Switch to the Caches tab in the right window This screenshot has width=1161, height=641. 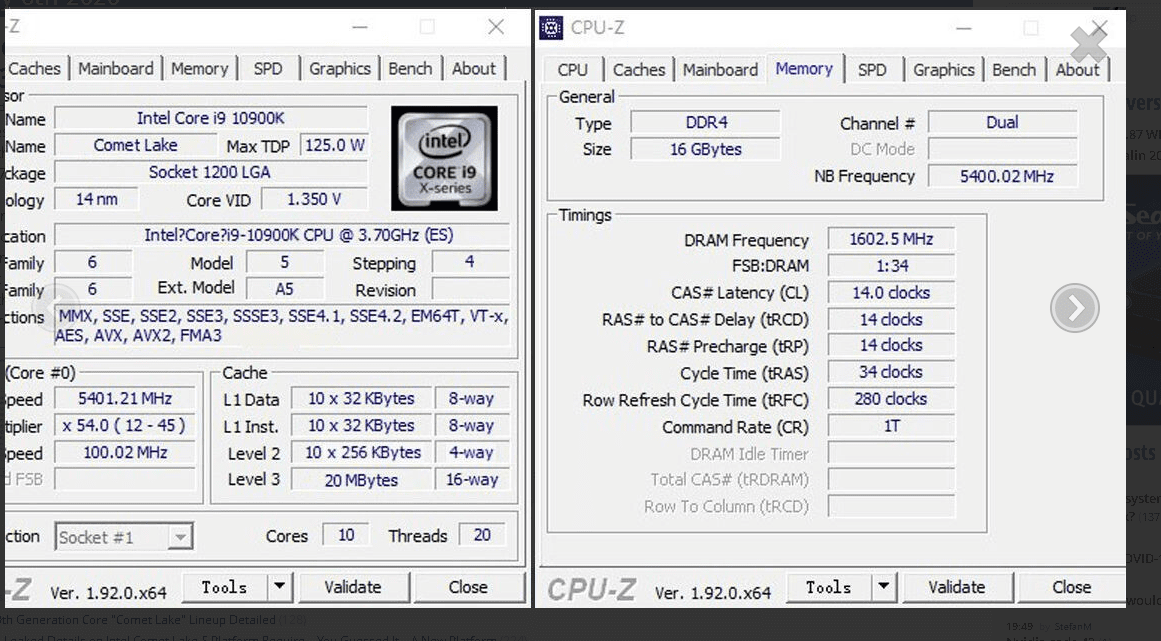pos(639,69)
